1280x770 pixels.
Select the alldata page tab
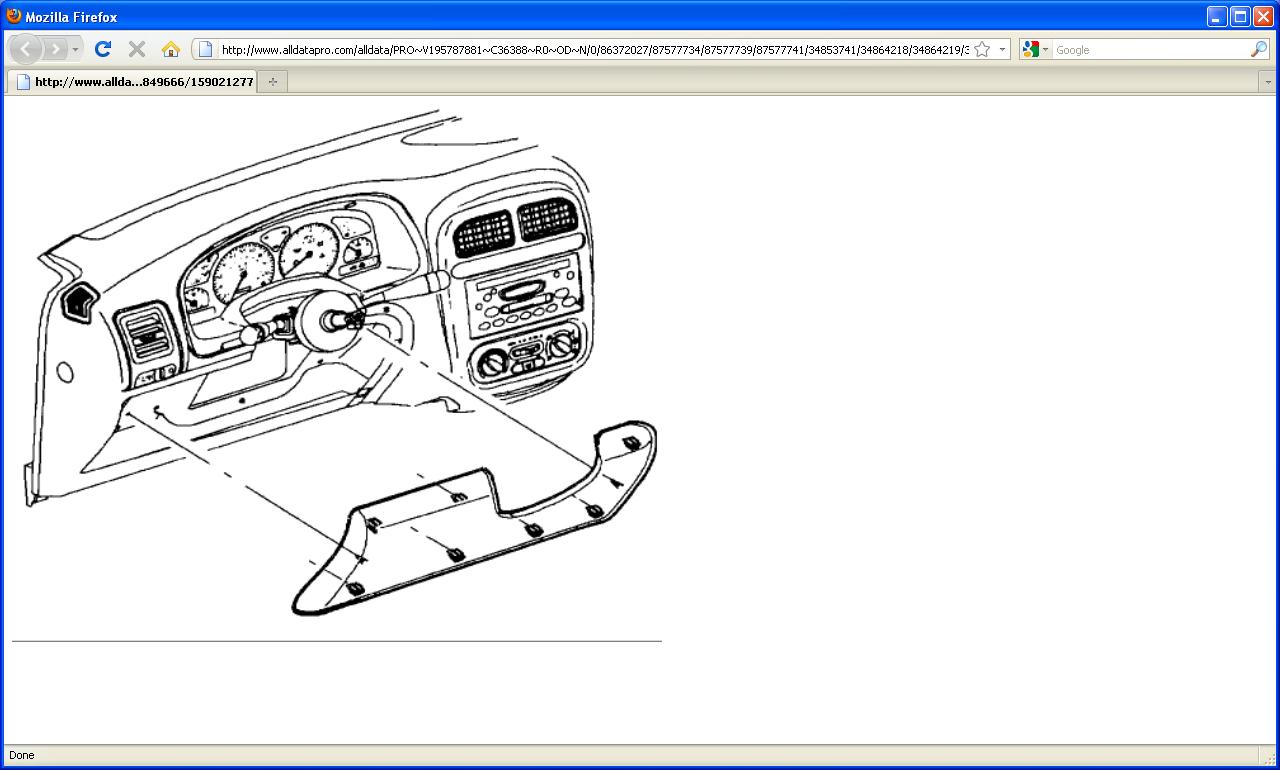(133, 82)
